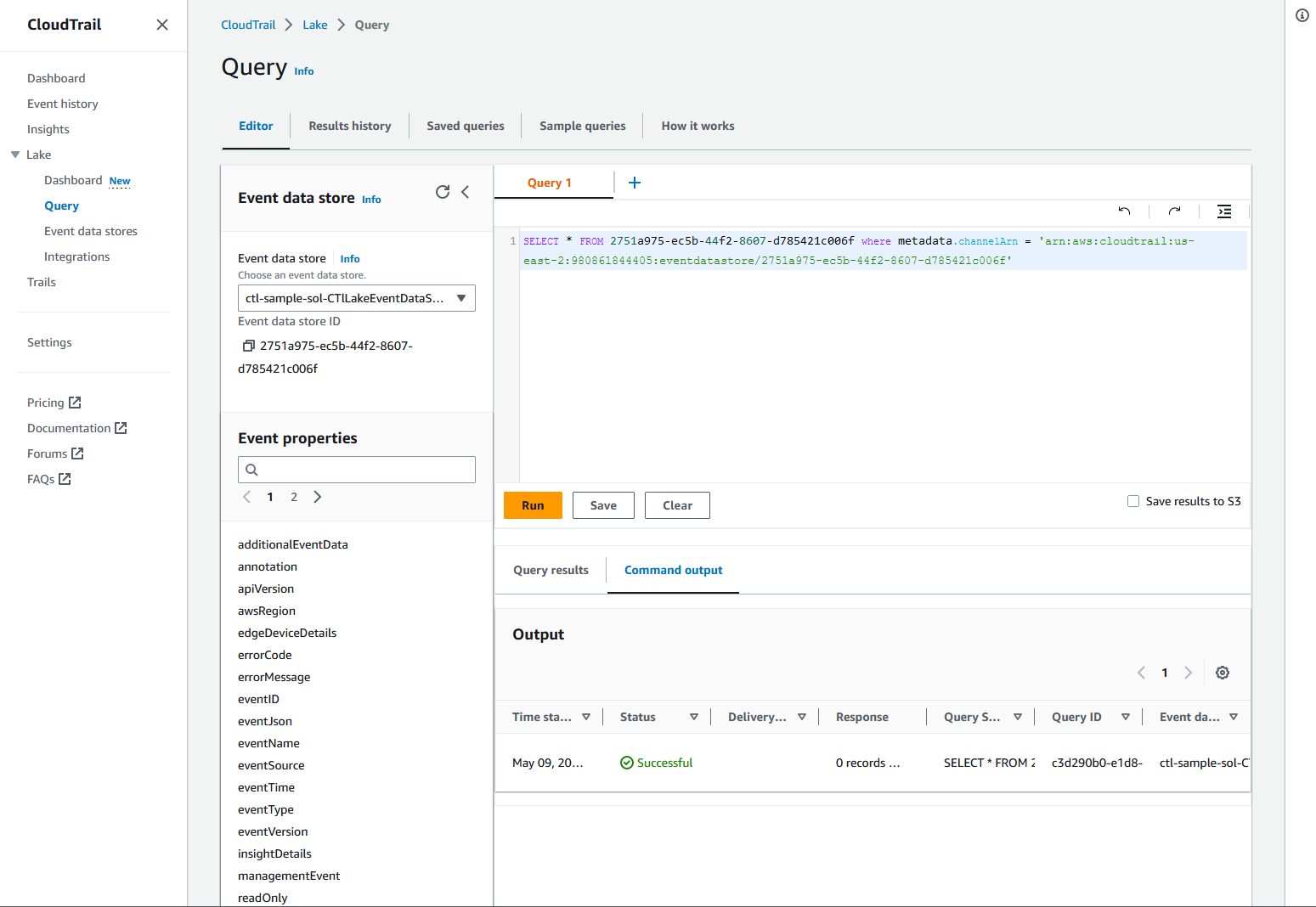Viewport: 1316px width, 907px height.
Task: Sort by the Query statement column
Action: point(1018,717)
